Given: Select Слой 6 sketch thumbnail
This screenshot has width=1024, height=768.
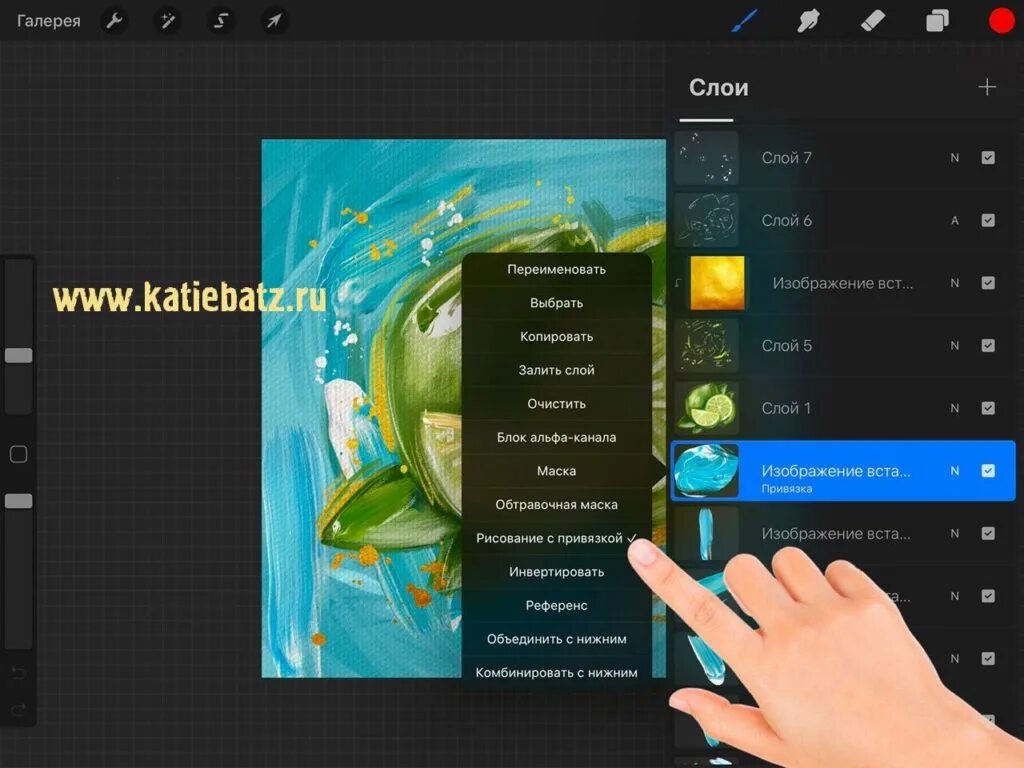Looking at the screenshot, I should 706,220.
